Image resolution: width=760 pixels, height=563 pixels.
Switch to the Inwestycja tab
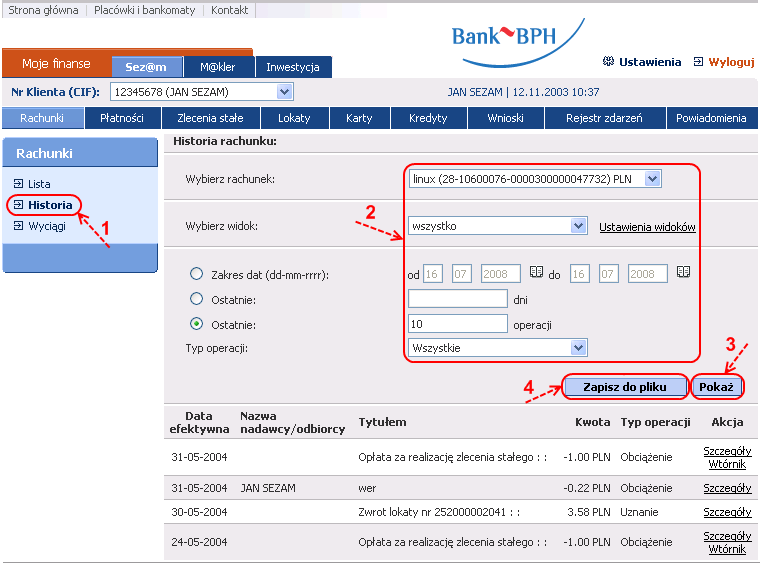pos(293,67)
